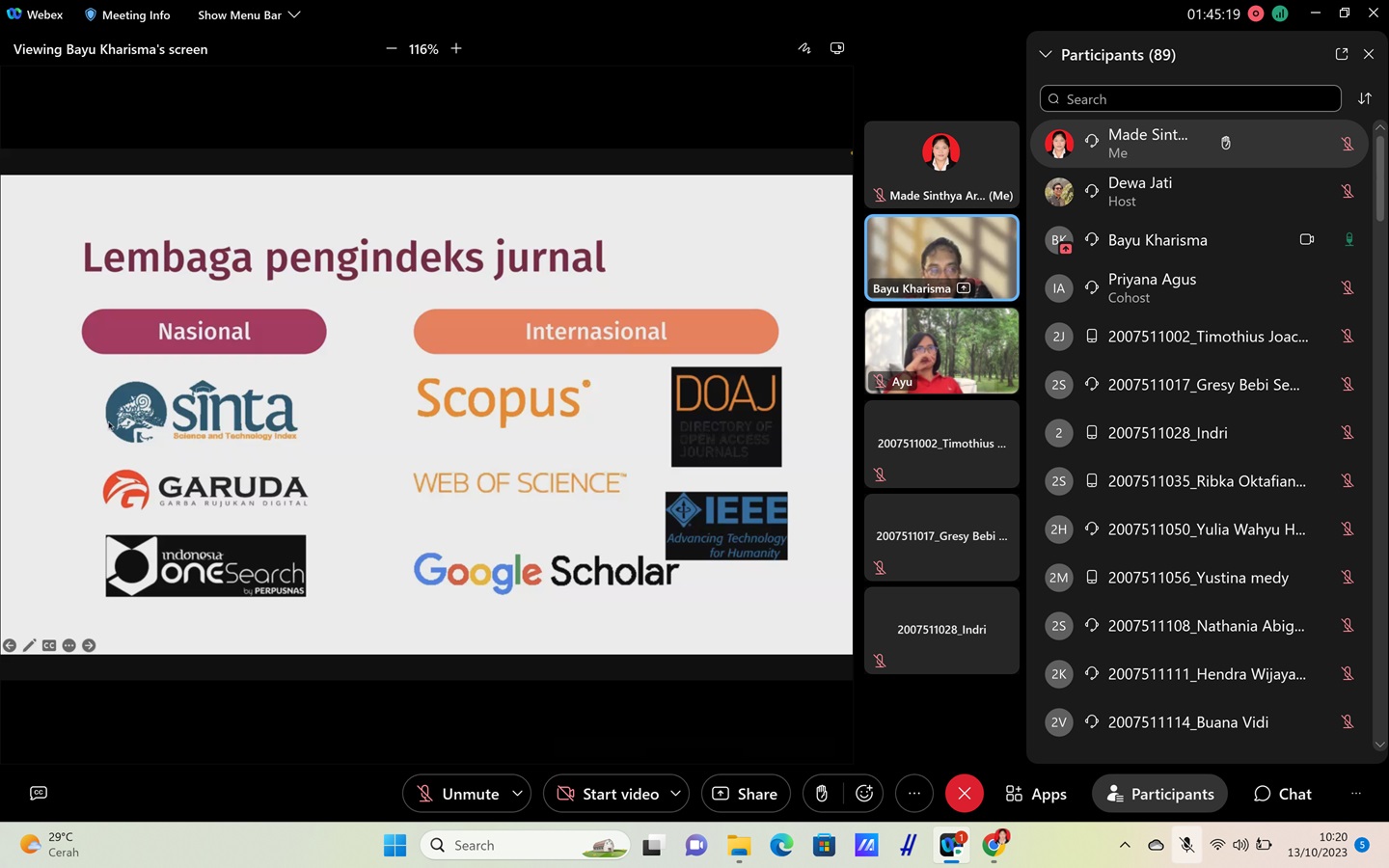Leave meeting with red X button
The height and width of the screenshot is (868, 1389).
(x=965, y=794)
